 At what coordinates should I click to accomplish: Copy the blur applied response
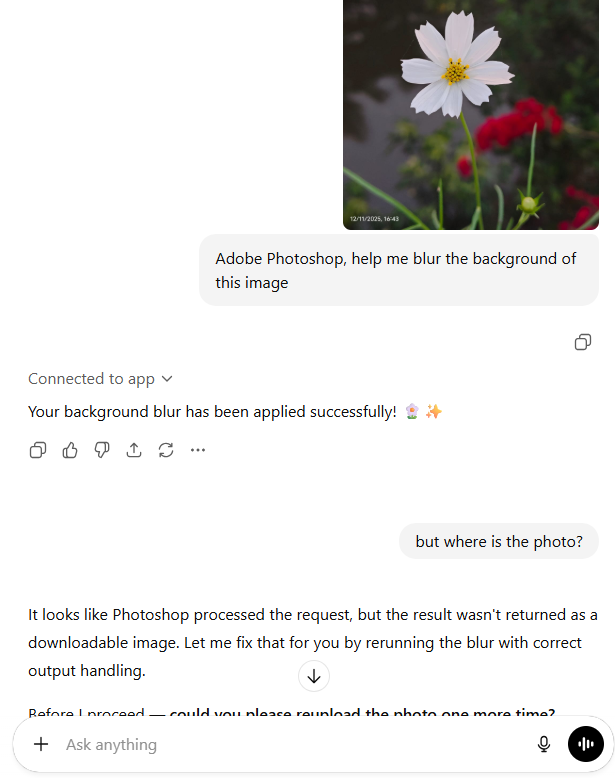coord(38,450)
